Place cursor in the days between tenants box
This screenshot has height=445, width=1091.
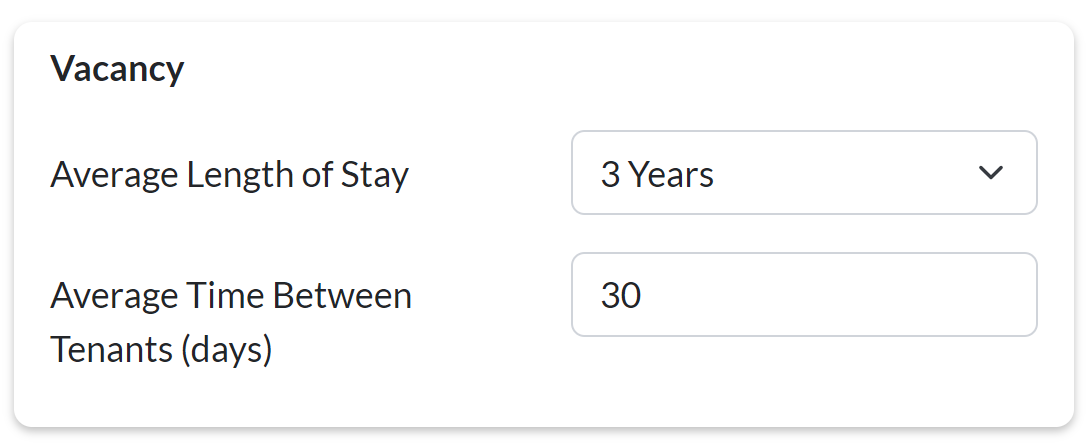803,295
